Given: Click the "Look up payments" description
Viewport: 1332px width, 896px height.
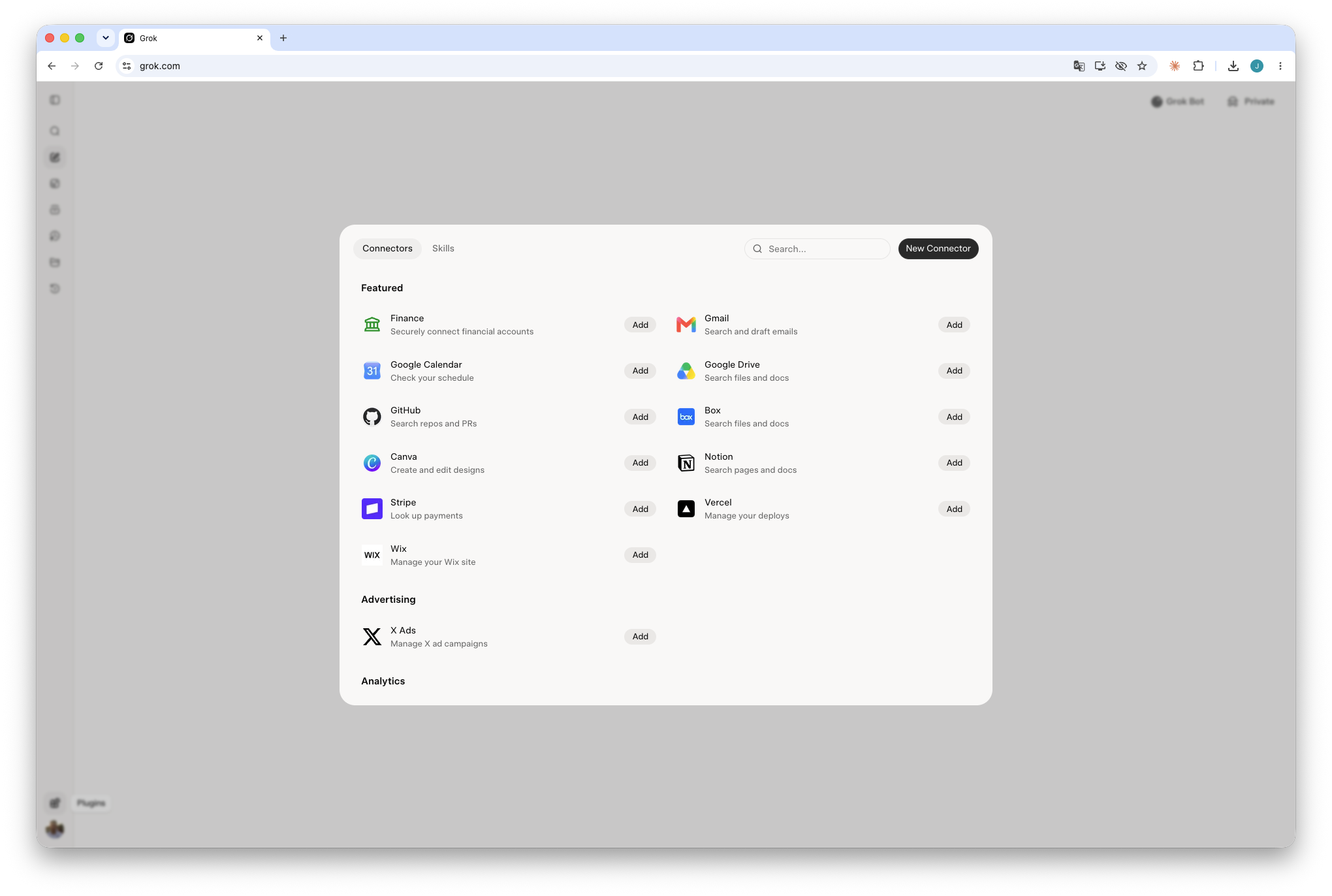Looking at the screenshot, I should click(426, 516).
